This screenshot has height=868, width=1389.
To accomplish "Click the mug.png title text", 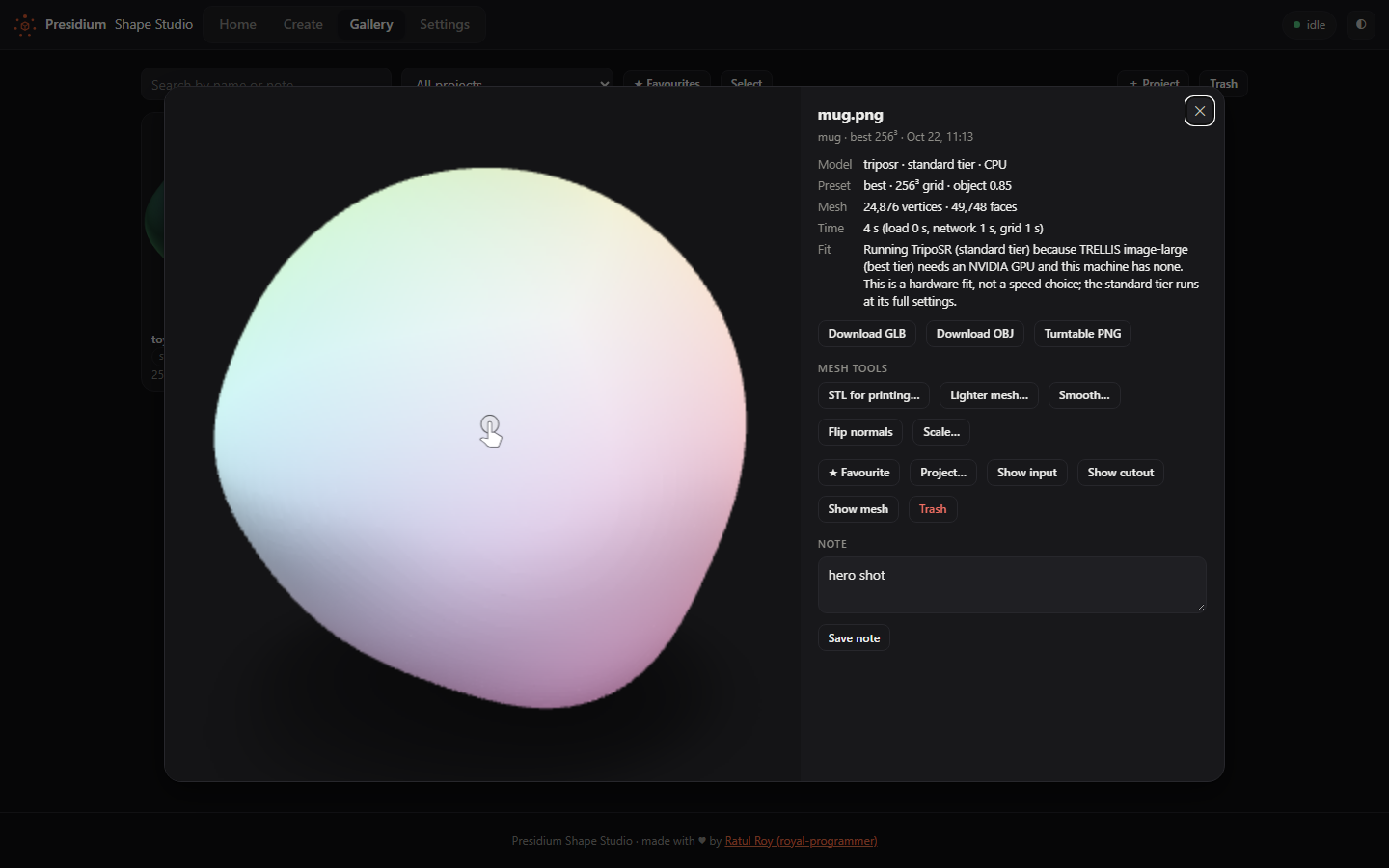I will pyautogui.click(x=851, y=115).
